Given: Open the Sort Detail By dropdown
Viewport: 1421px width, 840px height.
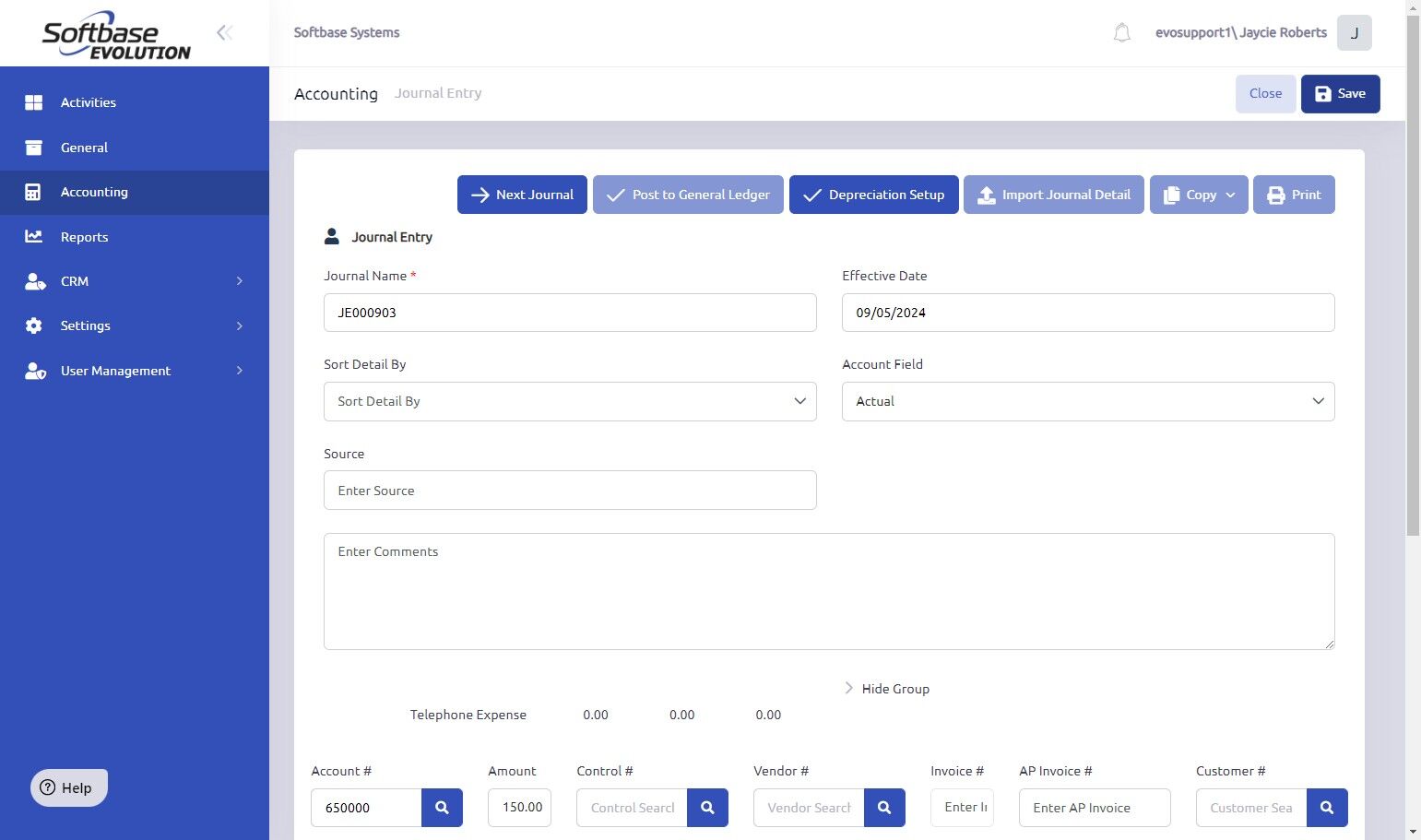Looking at the screenshot, I should pyautogui.click(x=570, y=401).
